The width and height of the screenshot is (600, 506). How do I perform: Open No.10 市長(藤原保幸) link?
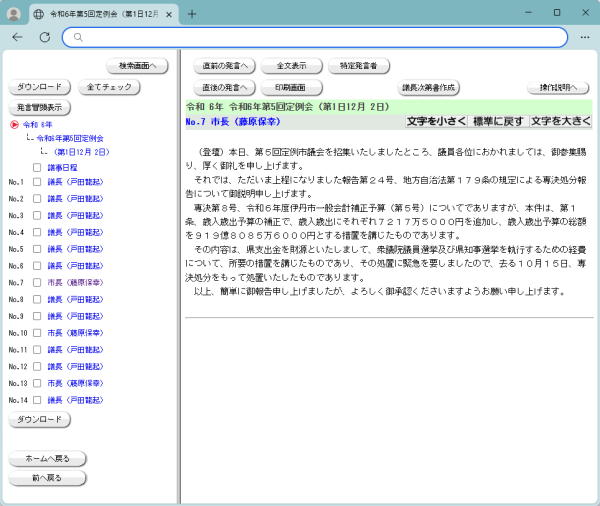(x=75, y=333)
